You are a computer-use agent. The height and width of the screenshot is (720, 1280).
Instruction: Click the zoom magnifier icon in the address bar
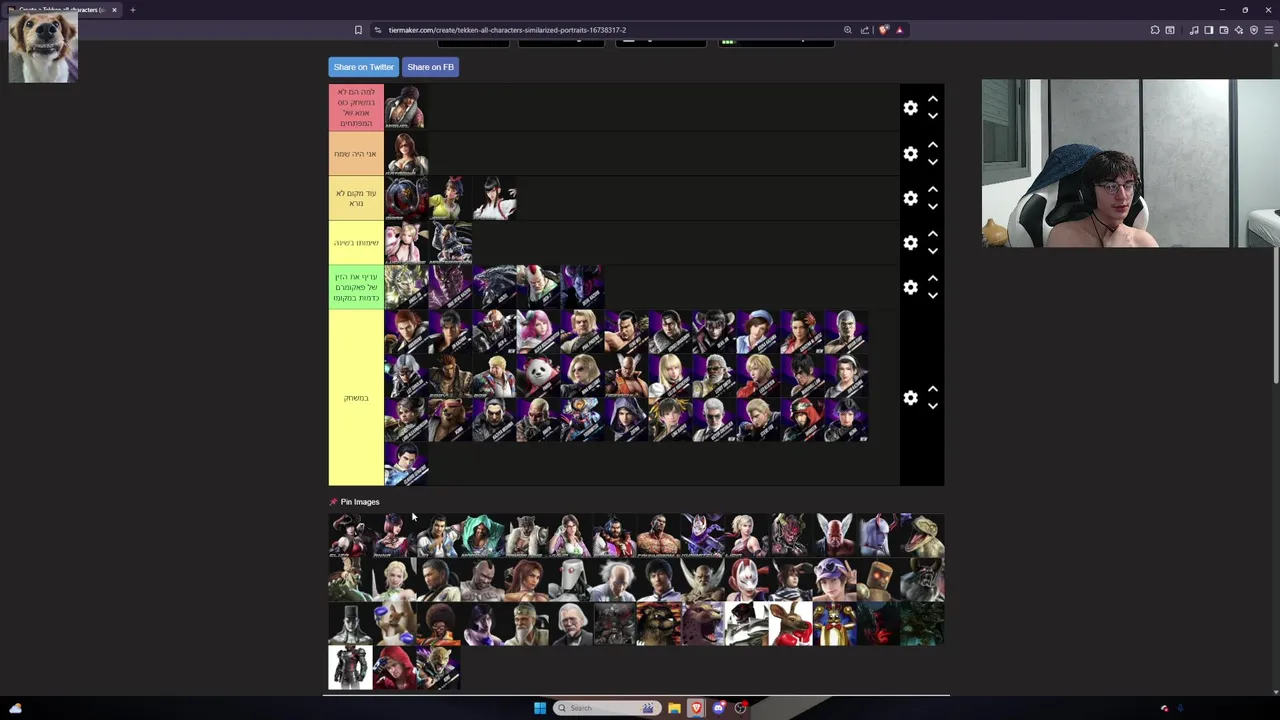pos(848,30)
